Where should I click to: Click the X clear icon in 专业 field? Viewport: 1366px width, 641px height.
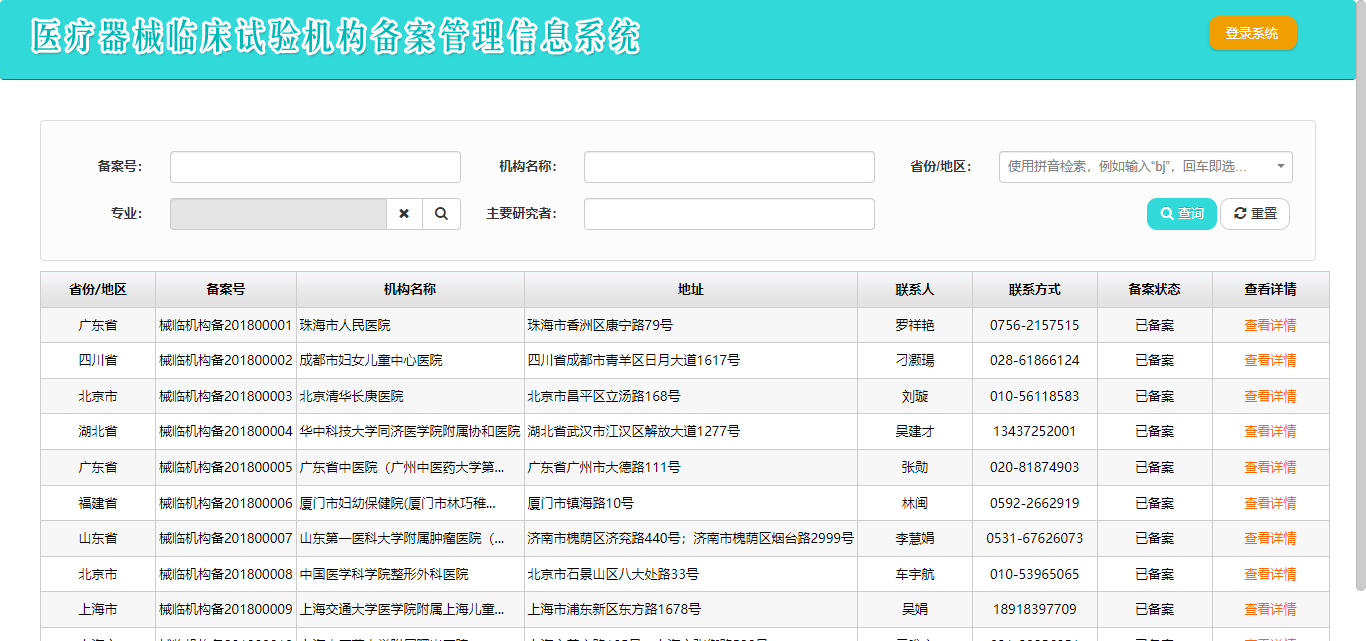click(404, 214)
